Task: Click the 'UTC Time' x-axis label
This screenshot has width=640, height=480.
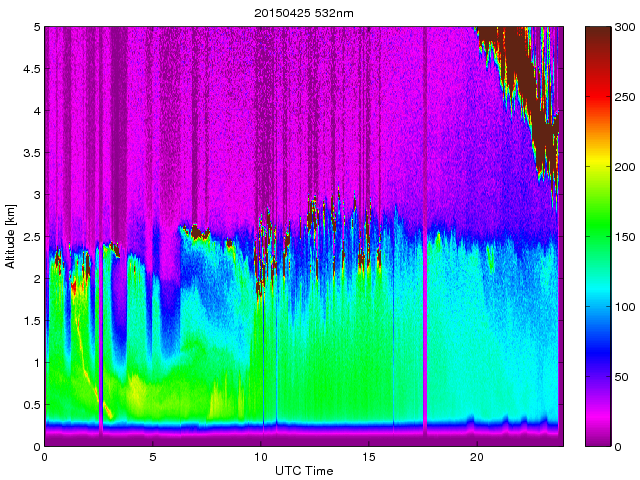Action: tap(304, 471)
